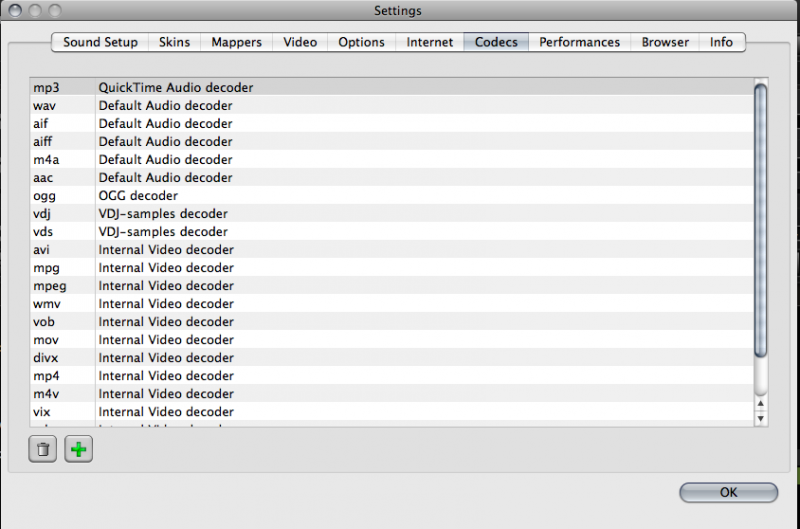Select the Video tab
This screenshot has width=800, height=529.
pos(300,42)
